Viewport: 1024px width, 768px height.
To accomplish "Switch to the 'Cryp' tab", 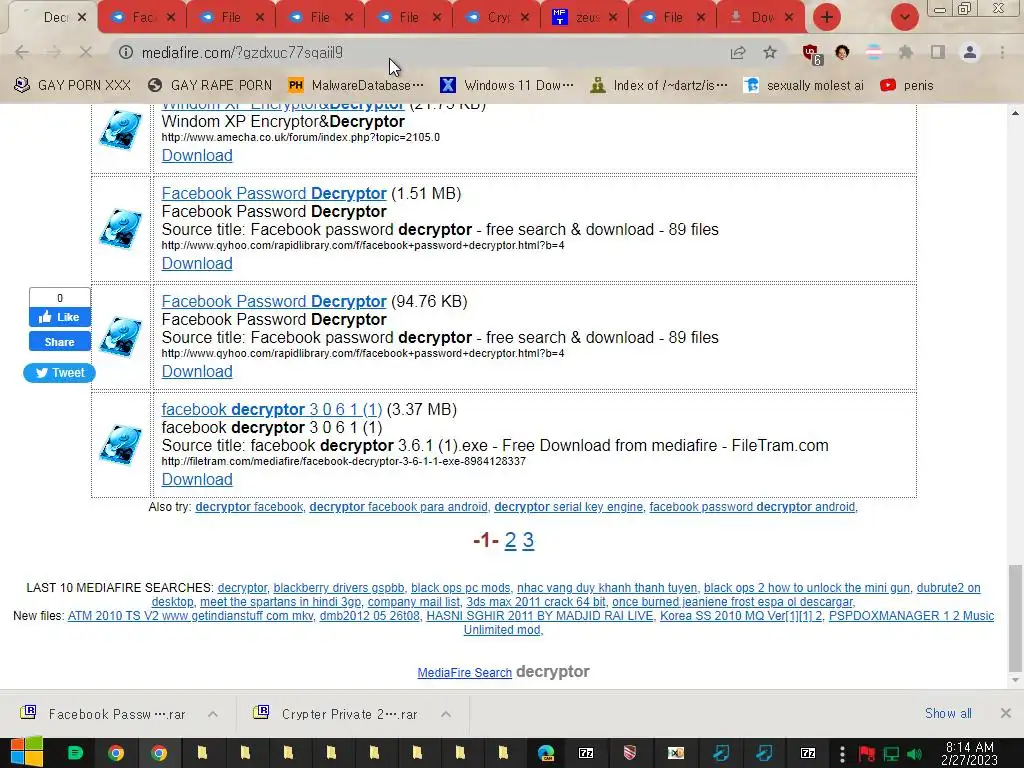I will point(498,18).
